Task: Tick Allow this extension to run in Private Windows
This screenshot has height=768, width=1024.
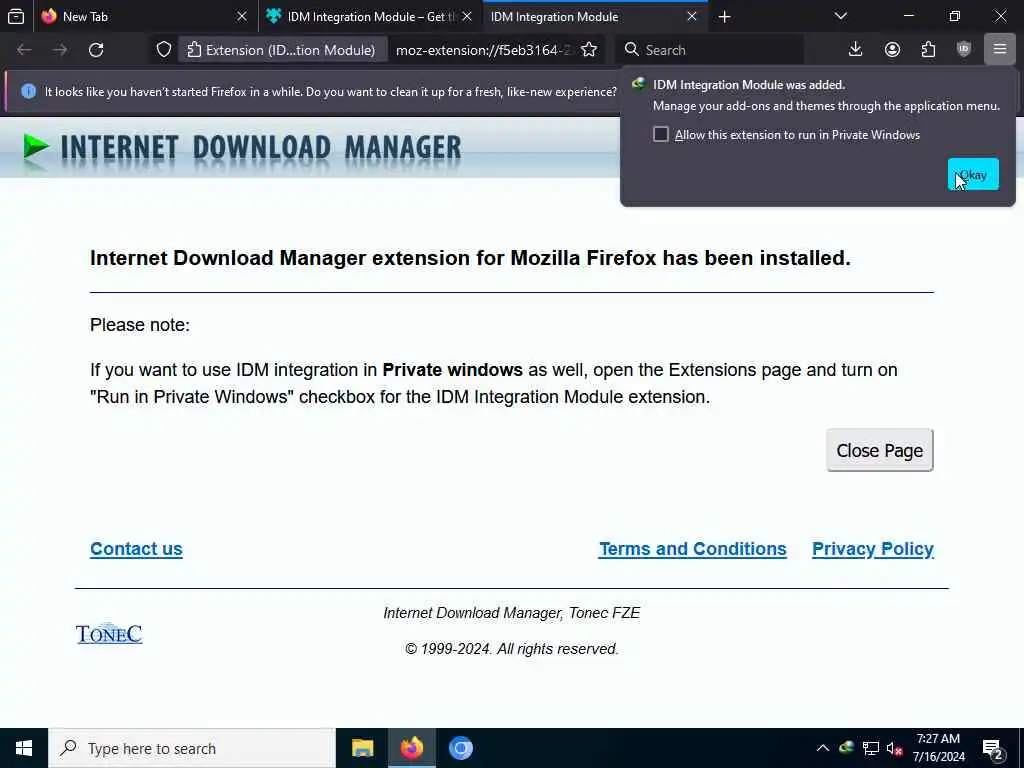Action: point(661,135)
